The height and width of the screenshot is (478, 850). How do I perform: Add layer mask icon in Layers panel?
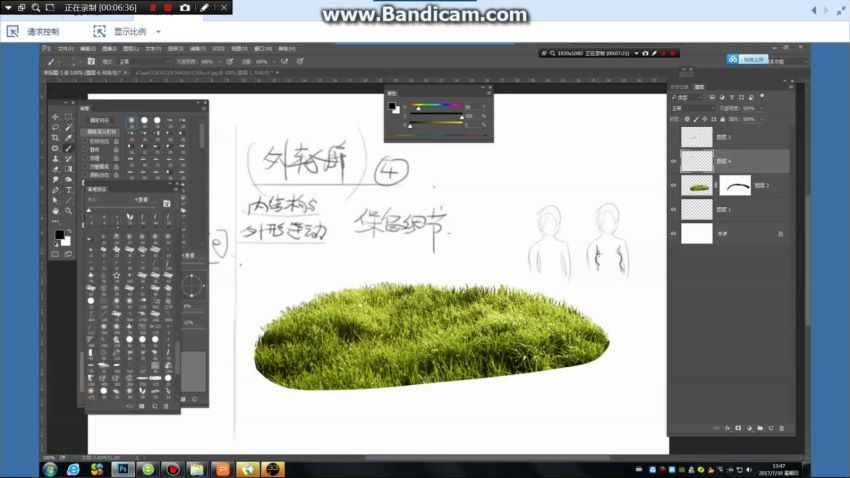pos(738,428)
